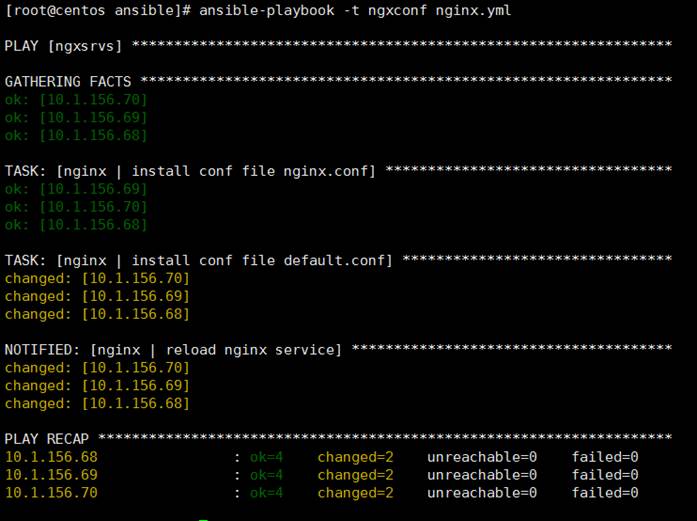Click 'ok=4' in the 10.1.156.70 recap row
The width and height of the screenshot is (697, 521).
(x=266, y=493)
